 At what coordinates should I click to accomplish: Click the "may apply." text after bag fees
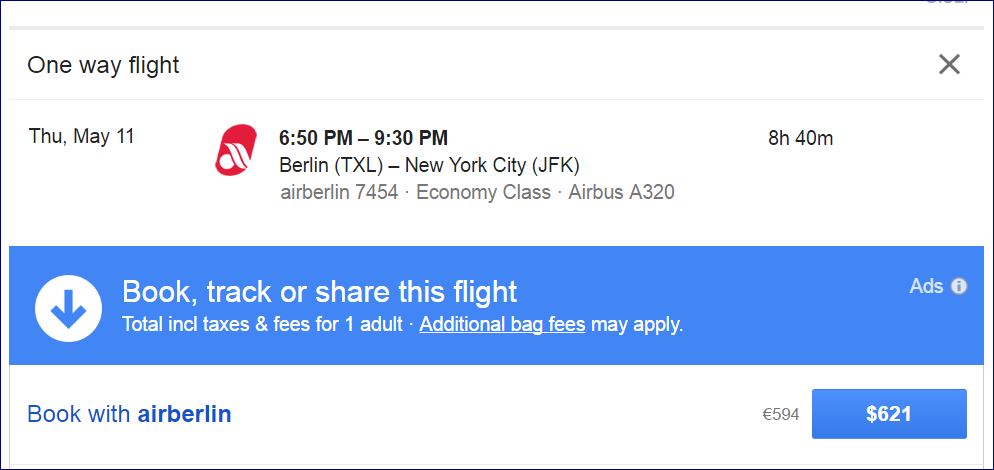[x=637, y=325]
